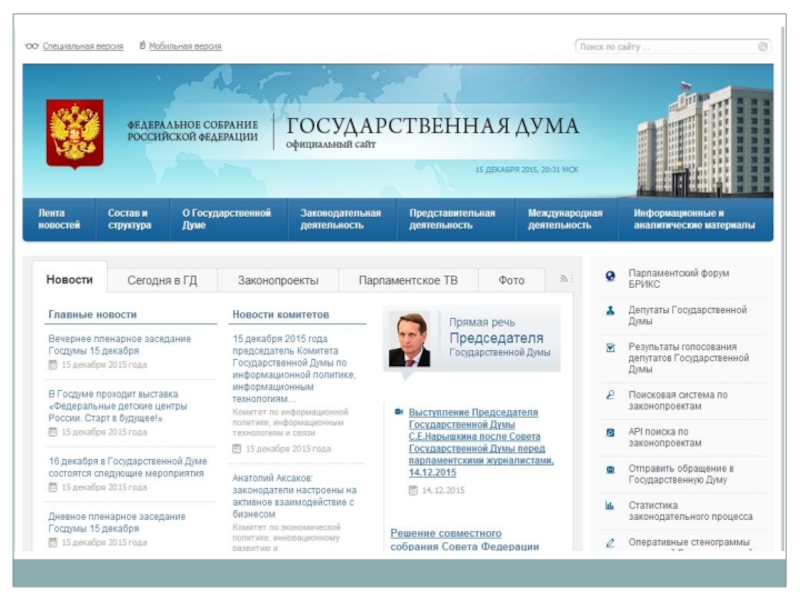Click the chart icon for Статистика законодательного процесса
Image resolution: width=800 pixels, height=600 pixels.
(610, 506)
